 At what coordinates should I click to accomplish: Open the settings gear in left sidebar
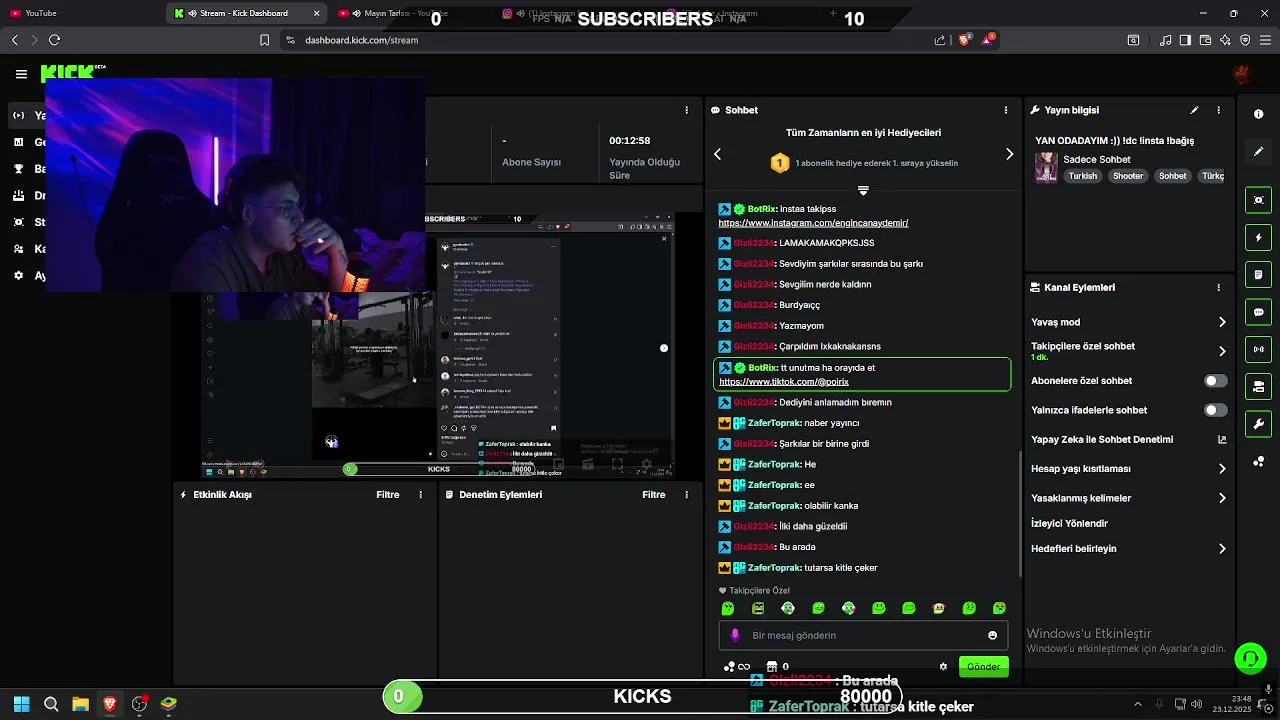[18, 276]
